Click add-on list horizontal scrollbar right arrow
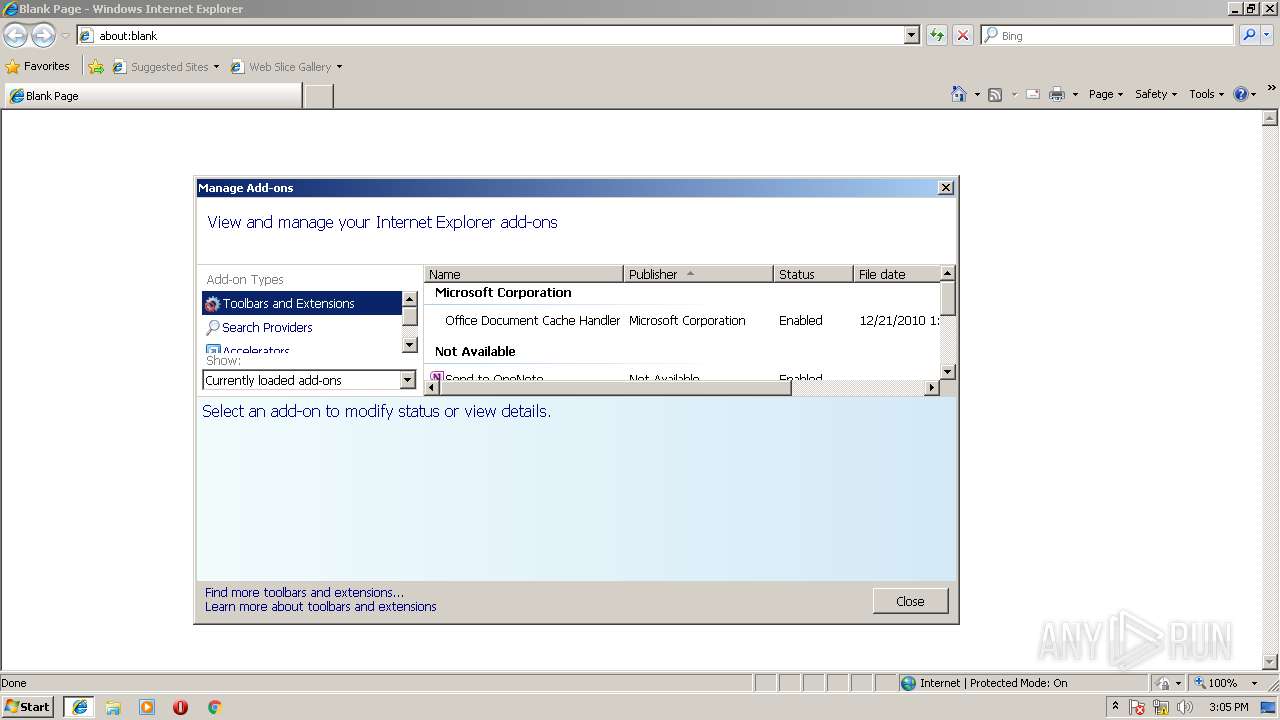Image resolution: width=1280 pixels, height=720 pixels. pos(932,387)
